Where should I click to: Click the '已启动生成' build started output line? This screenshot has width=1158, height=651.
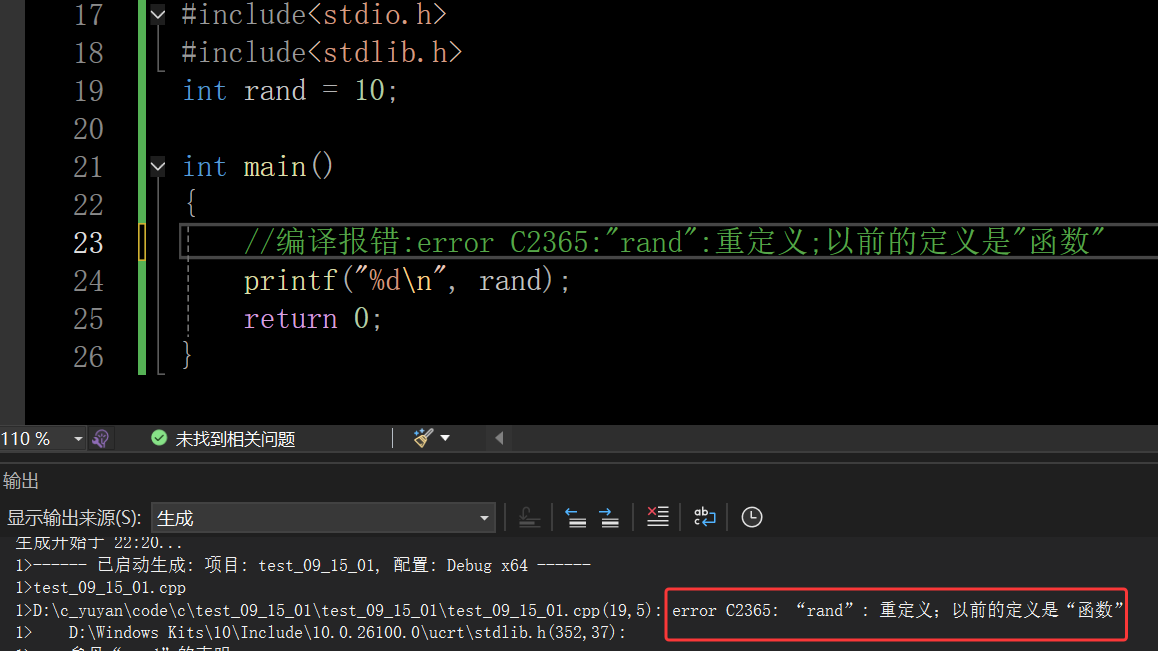click(x=304, y=565)
